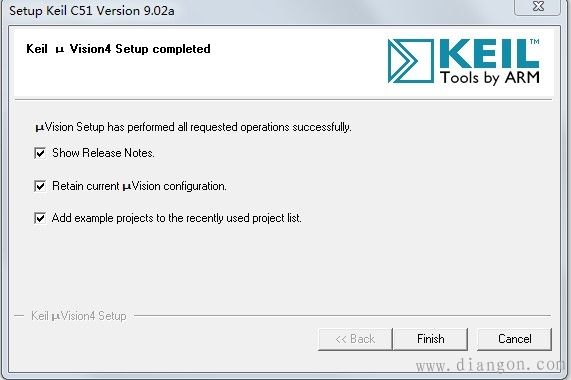Image resolution: width=571 pixels, height=380 pixels.
Task: Disable the Add example projects checkbox
Action: point(40,218)
